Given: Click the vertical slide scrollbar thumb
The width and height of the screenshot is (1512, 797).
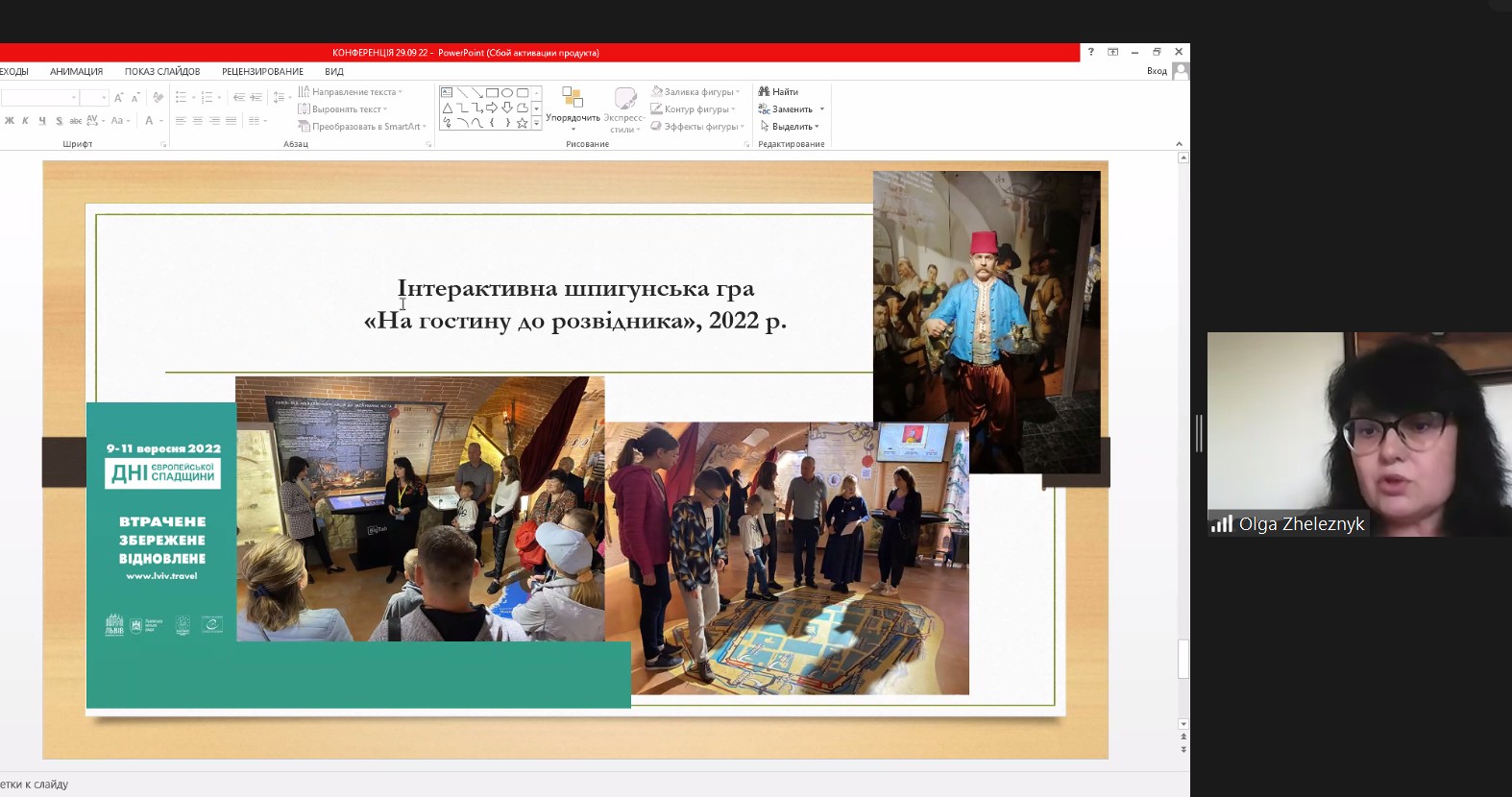Looking at the screenshot, I should point(1183,659).
